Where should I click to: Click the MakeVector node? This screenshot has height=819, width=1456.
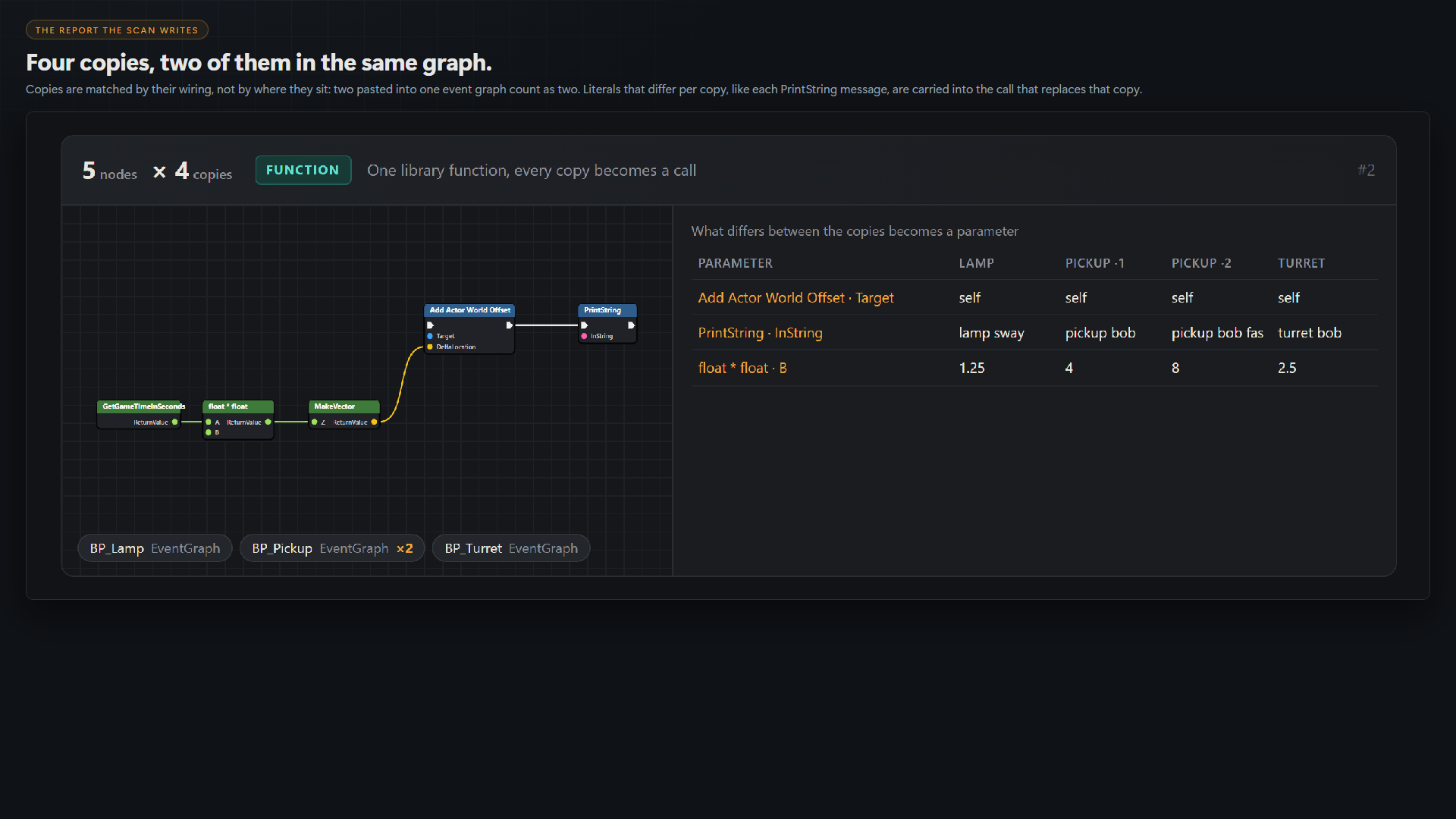pyautogui.click(x=344, y=414)
